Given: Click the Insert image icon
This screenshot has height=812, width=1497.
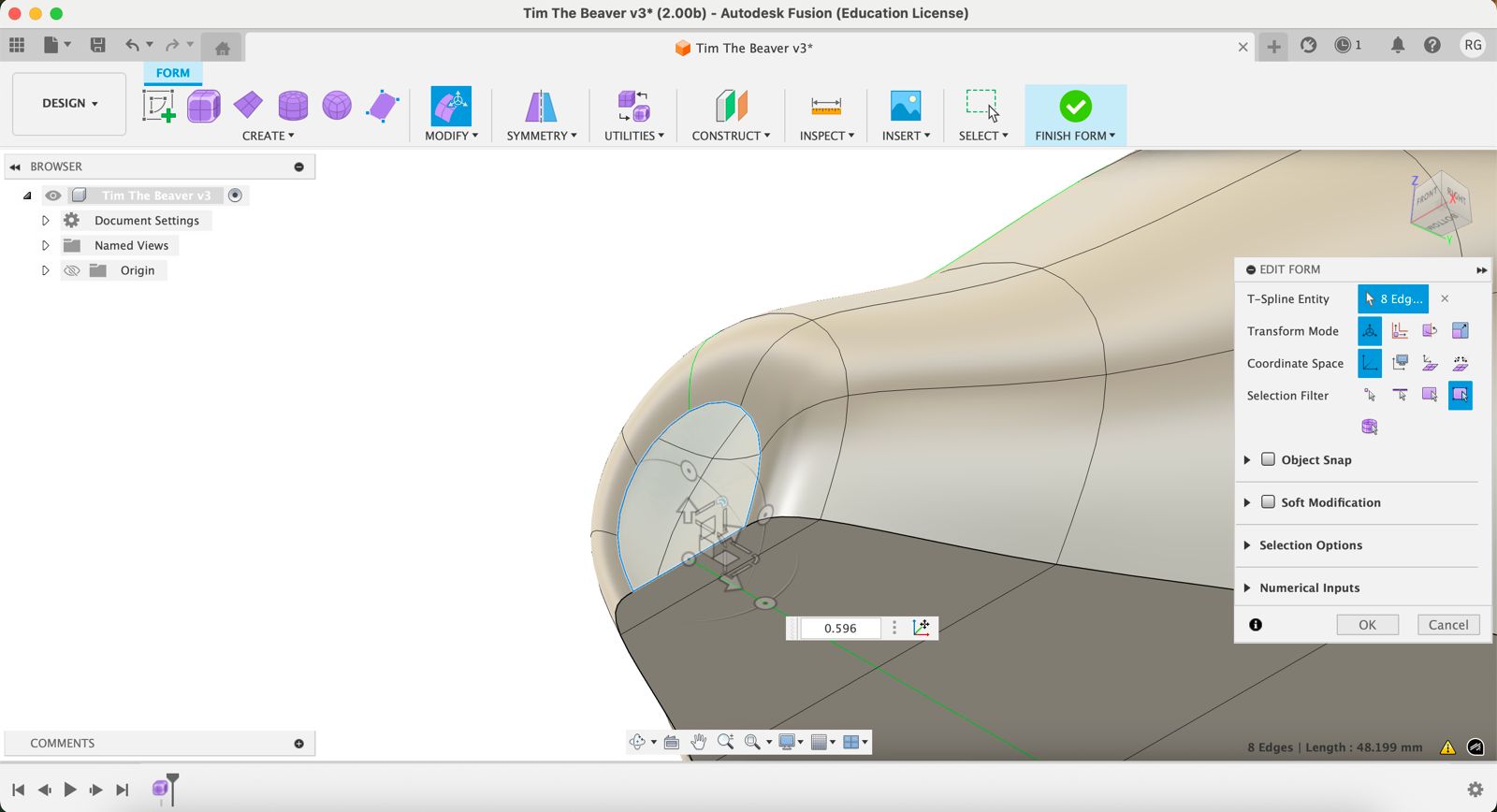Looking at the screenshot, I should [x=905, y=106].
